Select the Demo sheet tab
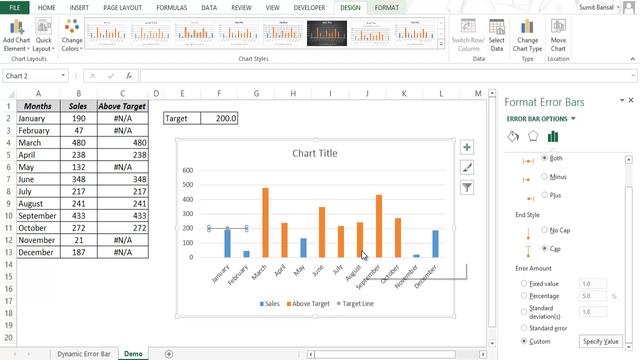Image resolution: width=640 pixels, height=360 pixels. click(x=133, y=354)
